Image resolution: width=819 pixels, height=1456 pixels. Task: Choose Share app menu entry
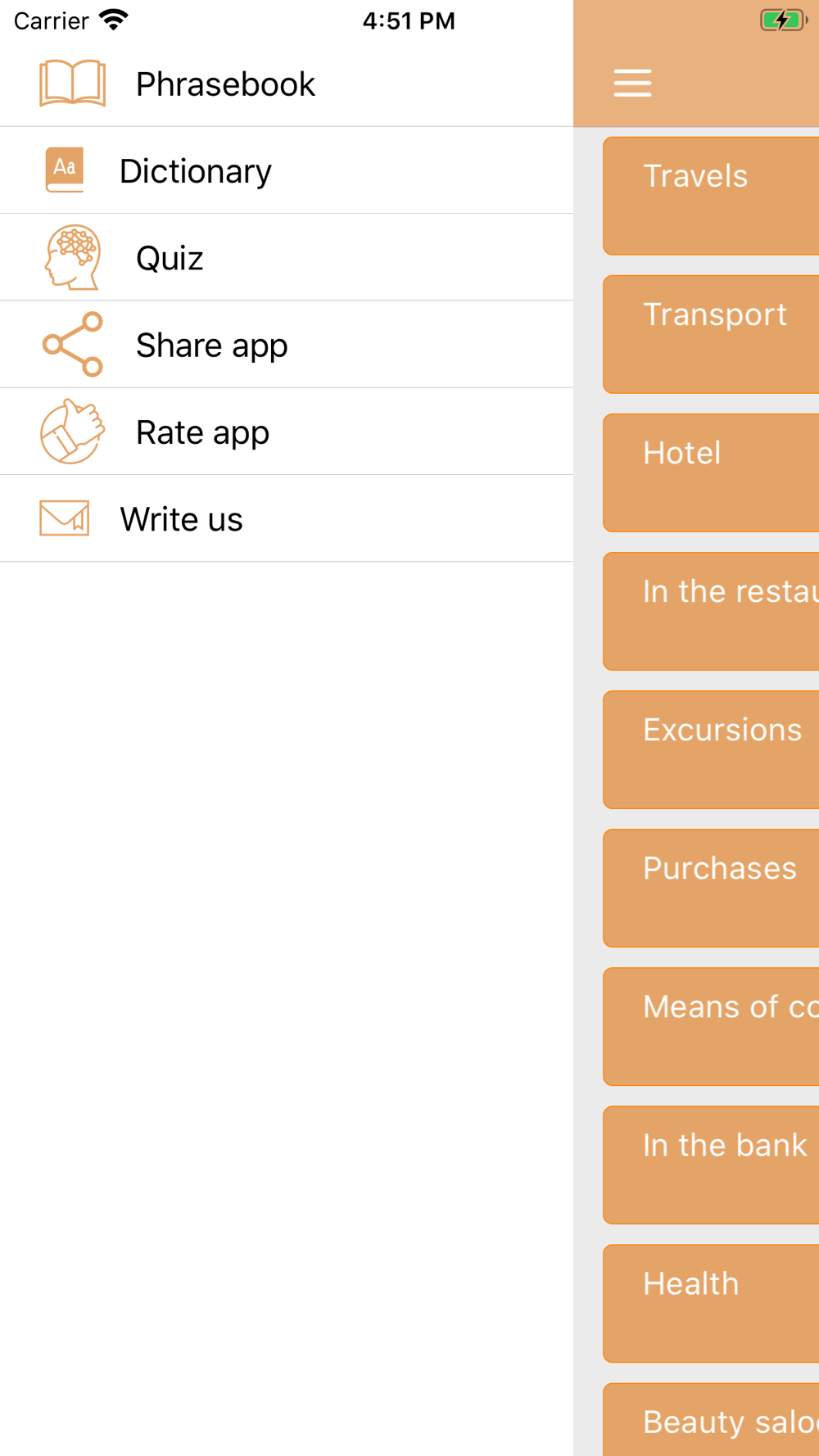click(211, 345)
